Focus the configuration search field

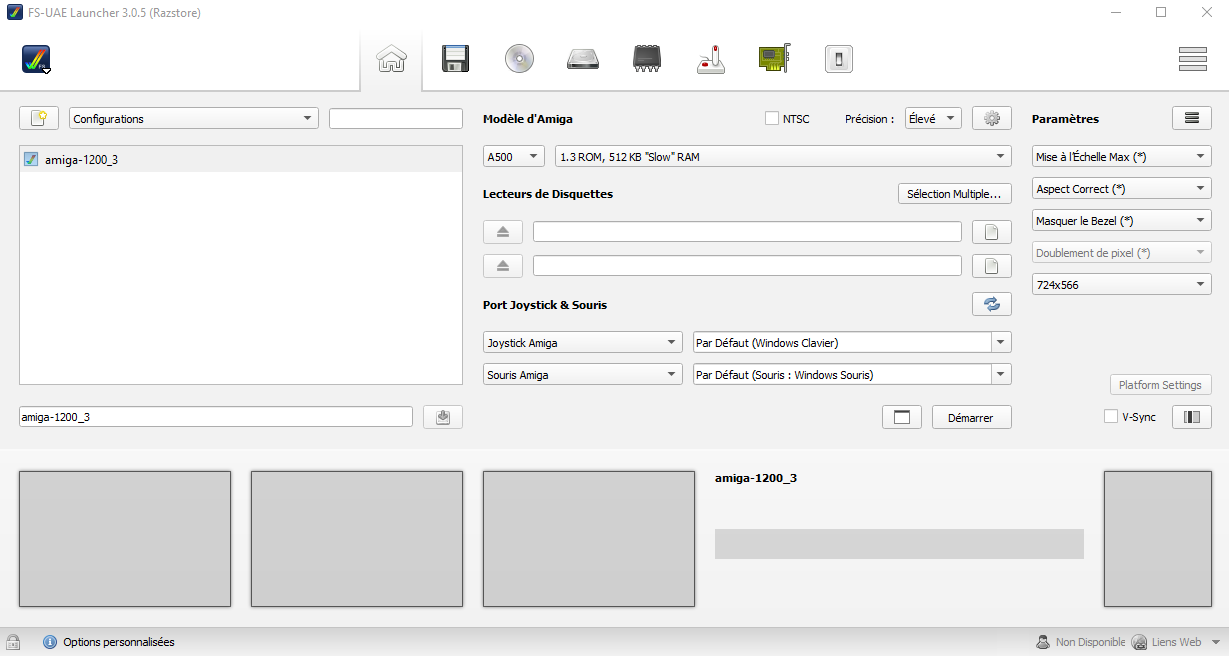396,118
